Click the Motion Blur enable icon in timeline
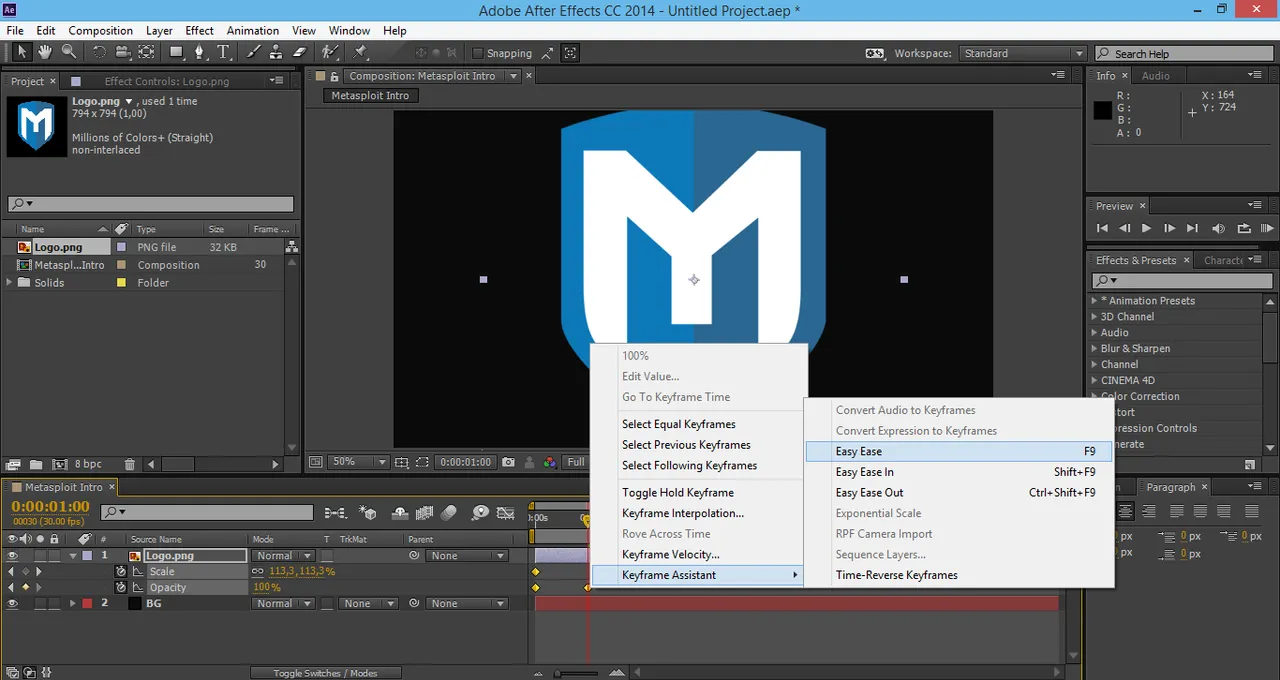This screenshot has width=1280, height=680. pos(449,513)
